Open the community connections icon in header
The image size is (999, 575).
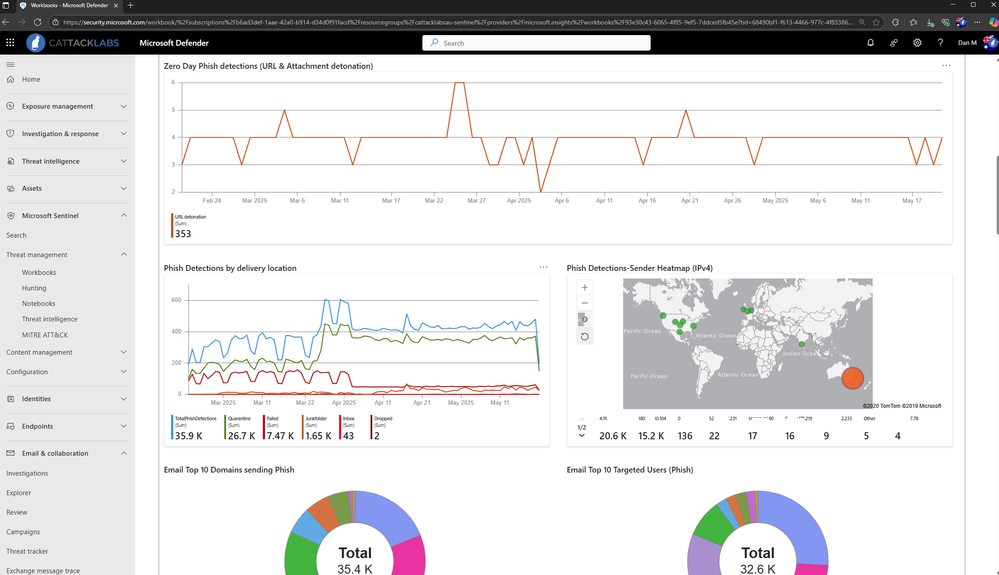pos(894,43)
